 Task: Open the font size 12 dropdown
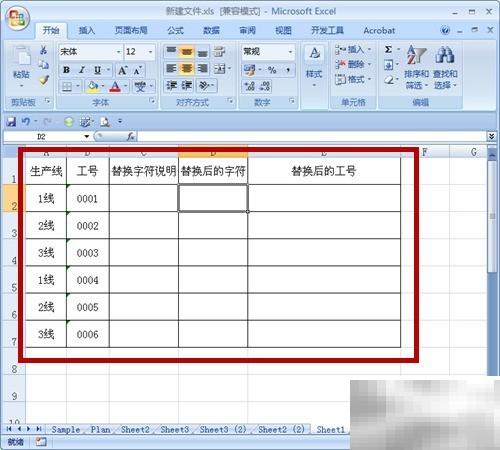pos(150,52)
